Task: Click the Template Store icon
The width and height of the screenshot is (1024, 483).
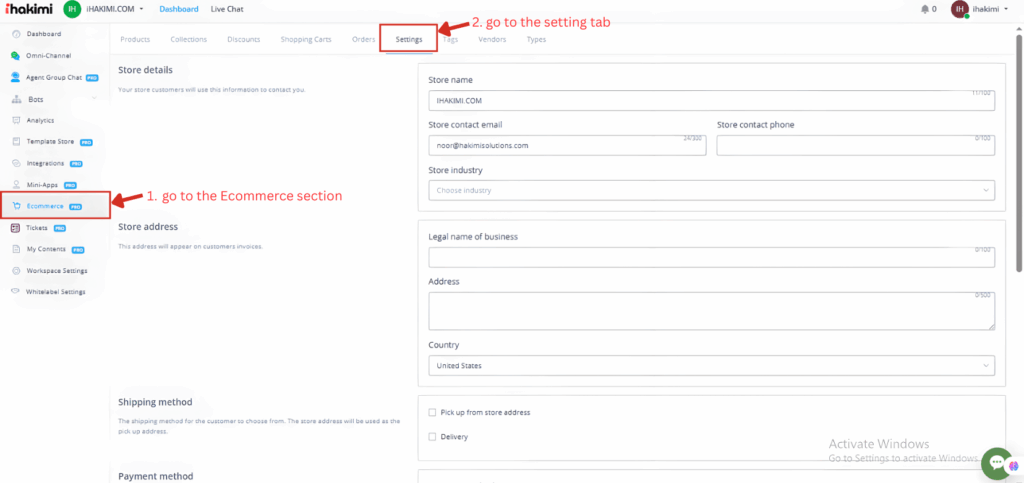Action: click(x=16, y=142)
